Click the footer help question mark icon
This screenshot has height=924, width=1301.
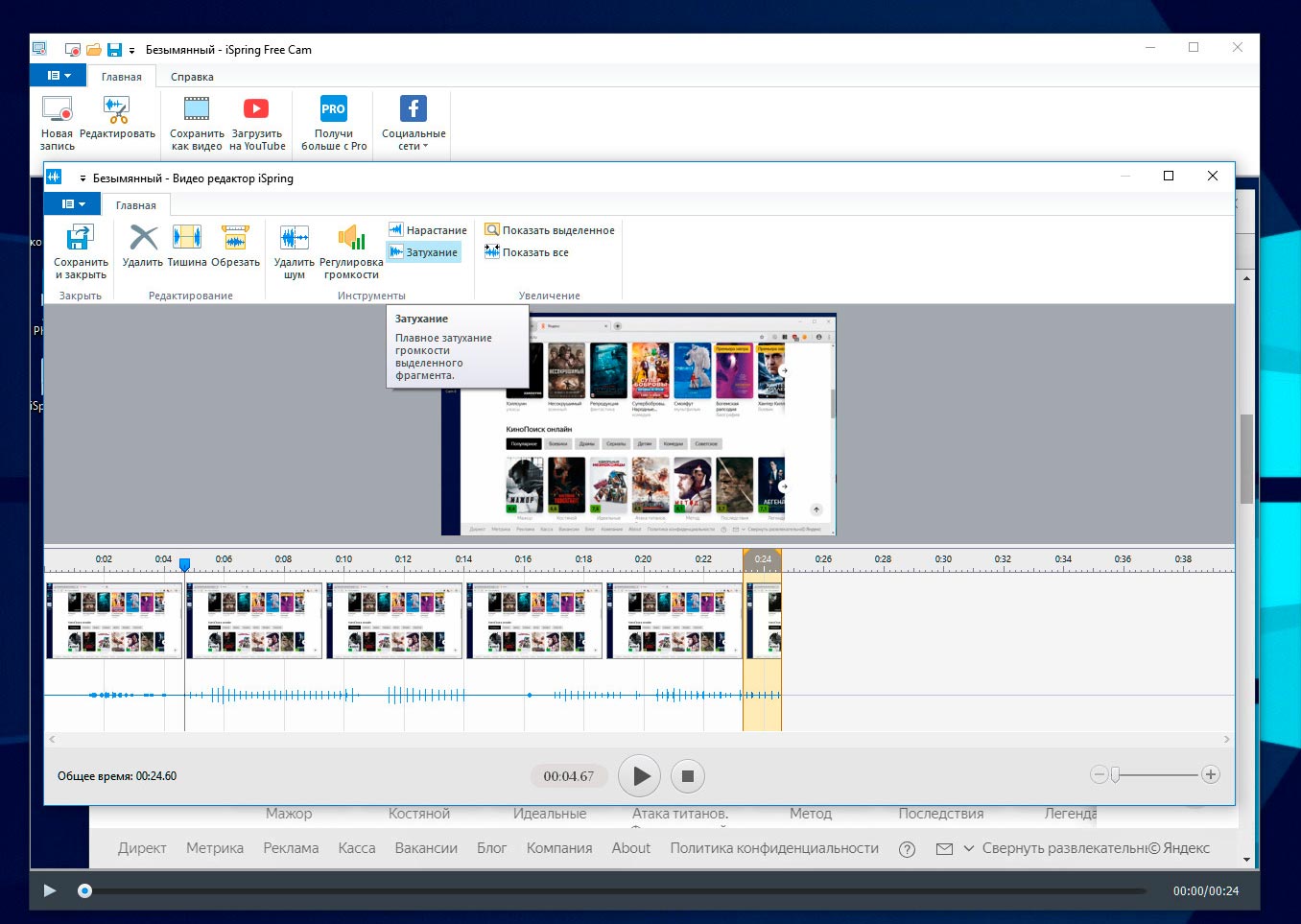click(907, 849)
